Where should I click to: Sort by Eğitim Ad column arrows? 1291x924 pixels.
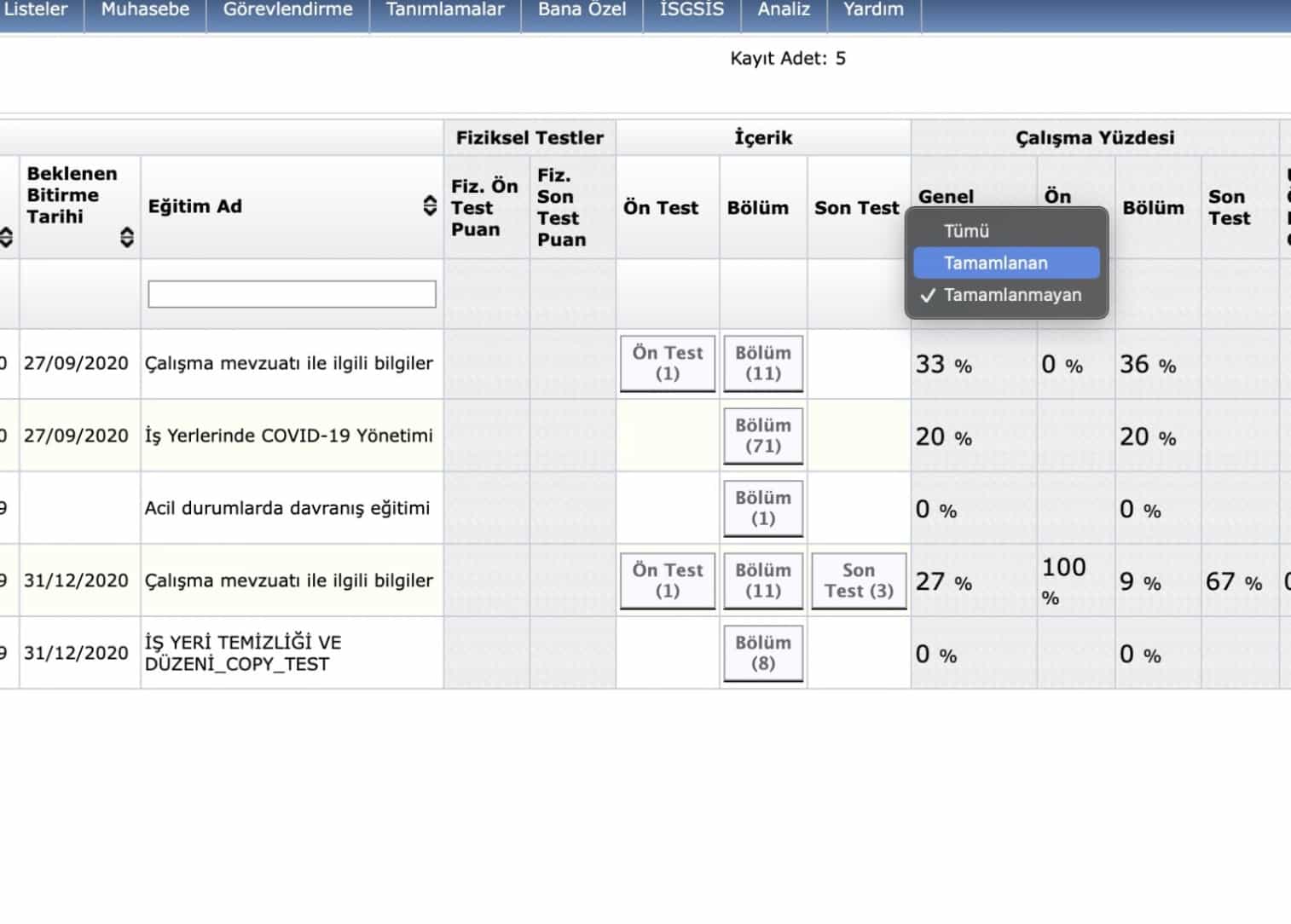(430, 205)
